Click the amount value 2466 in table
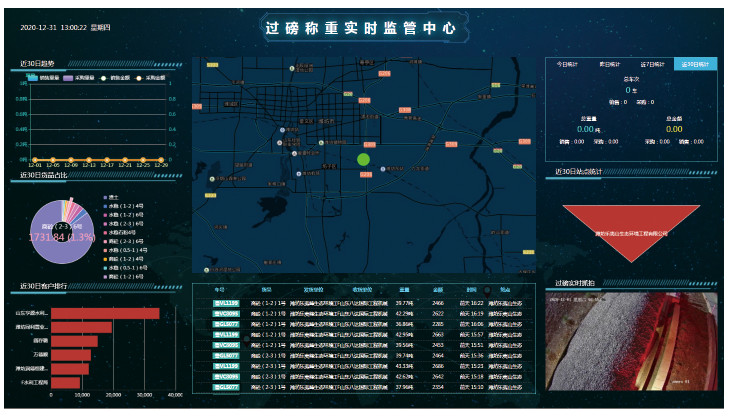 438,304
